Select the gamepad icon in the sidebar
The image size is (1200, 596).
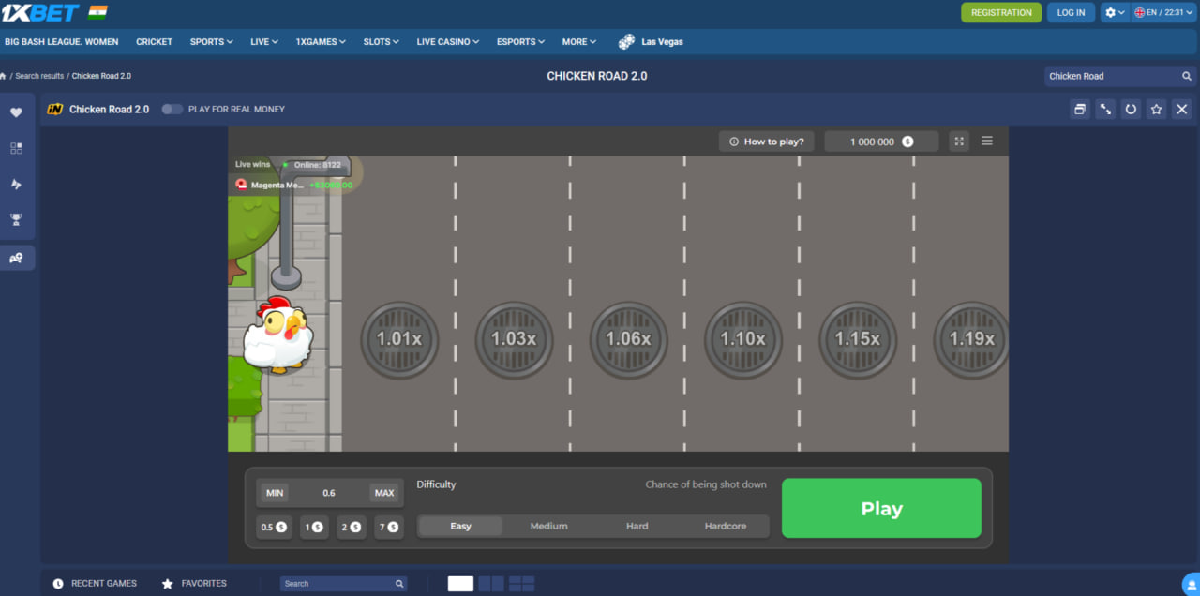click(17, 257)
